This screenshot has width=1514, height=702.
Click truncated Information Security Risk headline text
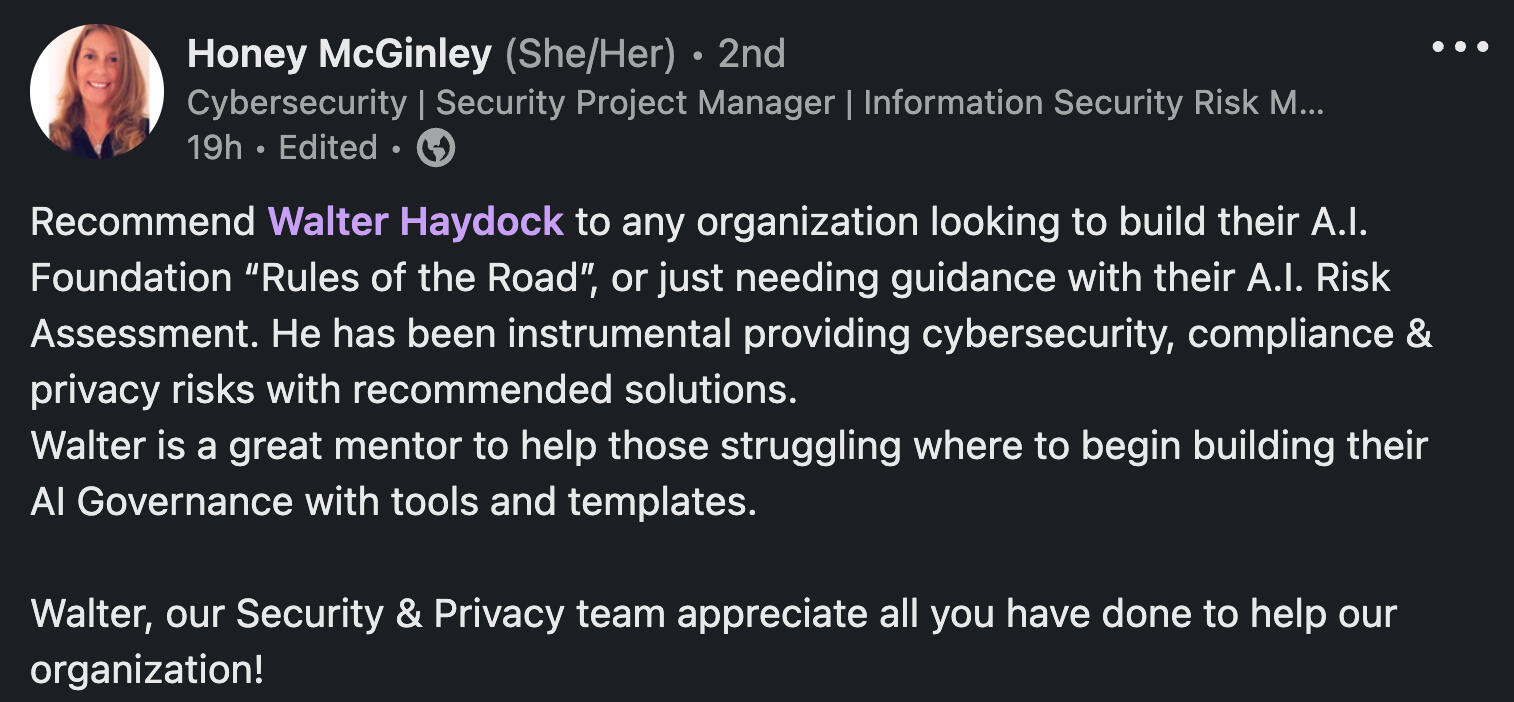pyautogui.click(x=1092, y=103)
